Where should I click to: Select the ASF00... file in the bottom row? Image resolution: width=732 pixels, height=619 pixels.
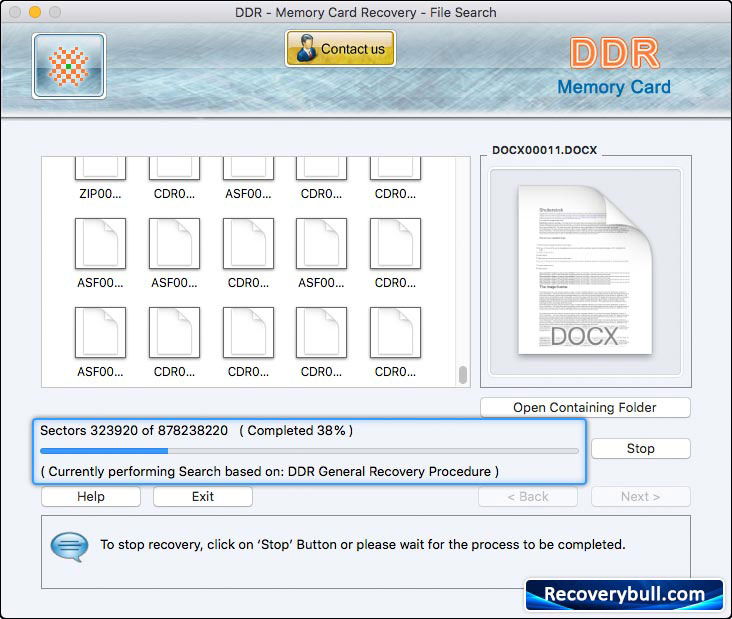(x=100, y=342)
